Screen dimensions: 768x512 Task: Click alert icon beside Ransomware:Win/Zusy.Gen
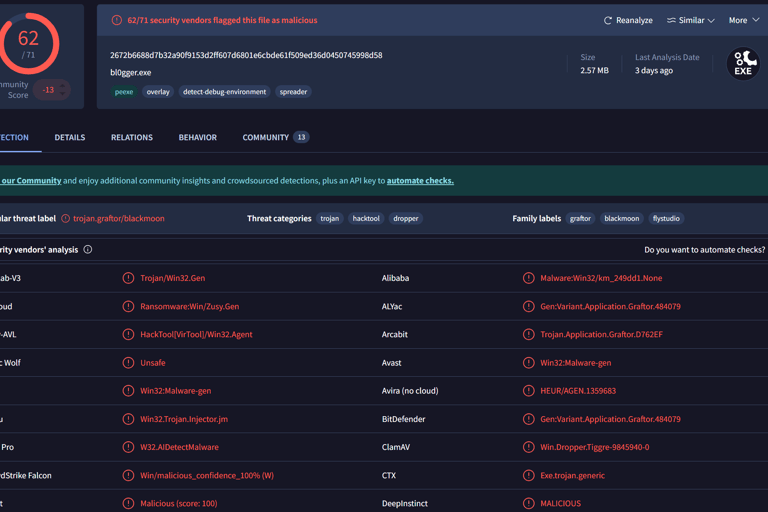[x=128, y=307]
